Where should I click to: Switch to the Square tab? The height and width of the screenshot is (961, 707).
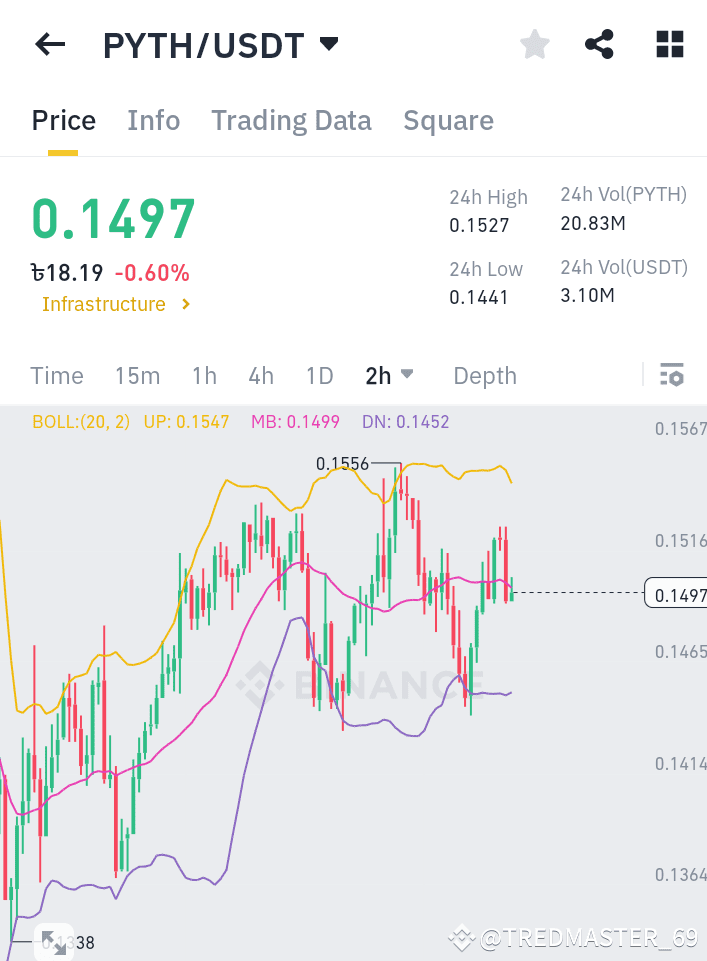pyautogui.click(x=448, y=120)
